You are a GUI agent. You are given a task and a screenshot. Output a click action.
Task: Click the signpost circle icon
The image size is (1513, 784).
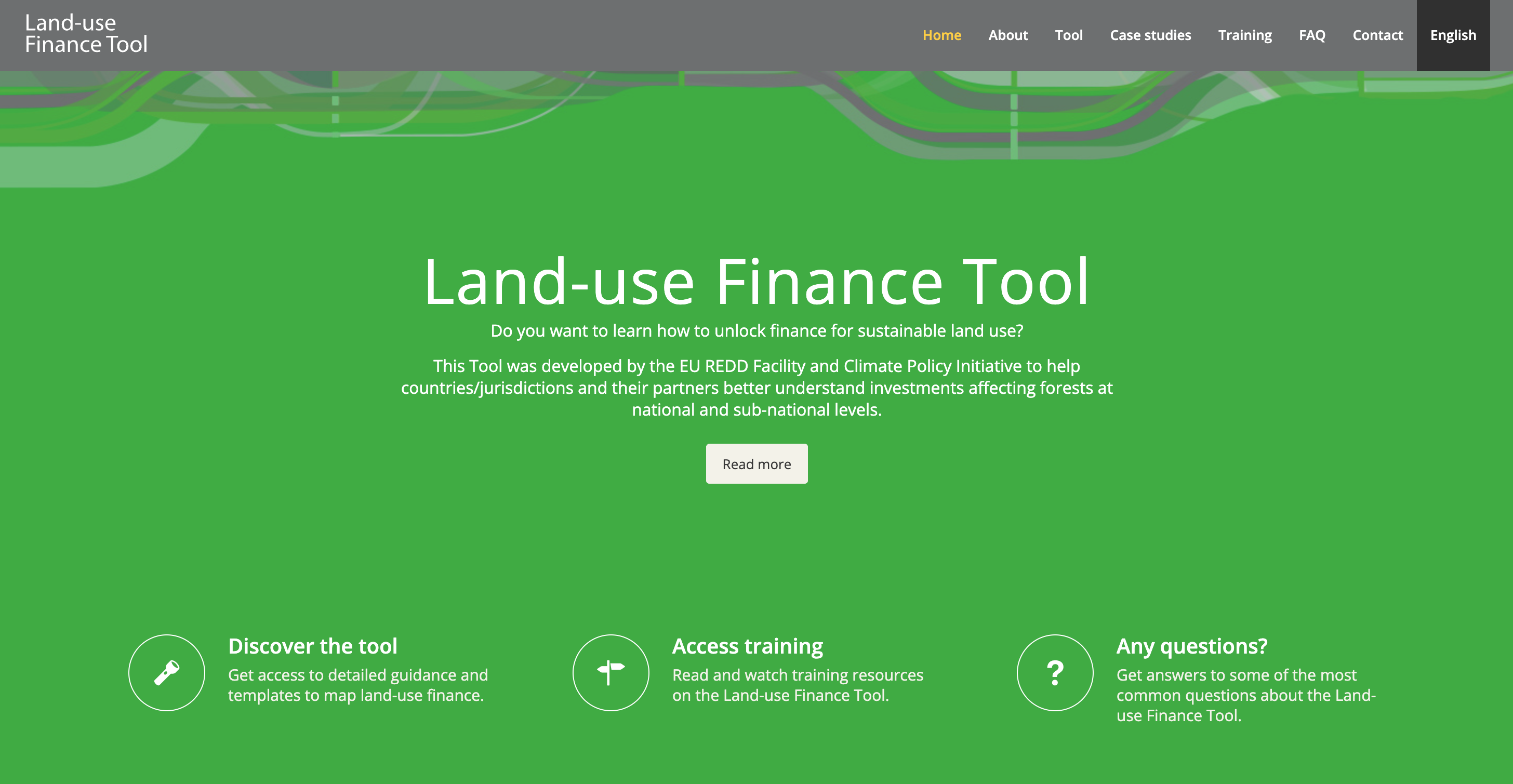click(x=610, y=672)
